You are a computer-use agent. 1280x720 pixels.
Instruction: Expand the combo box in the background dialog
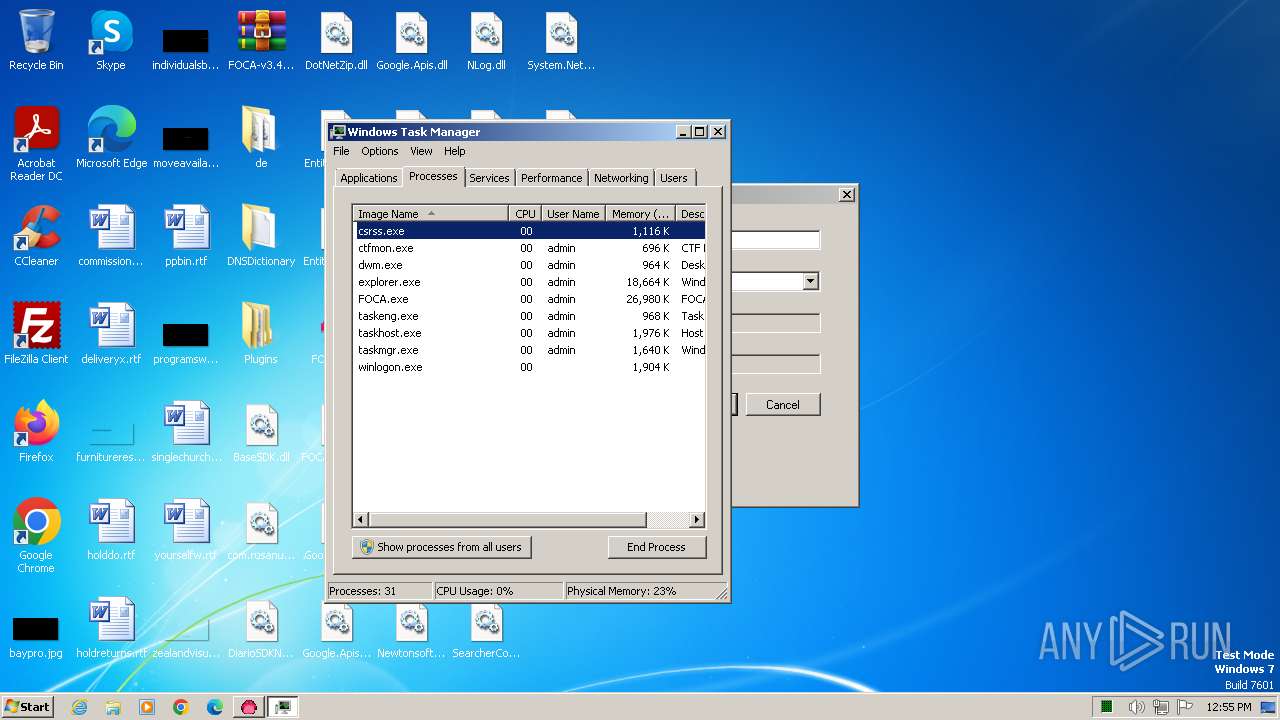tap(810, 282)
